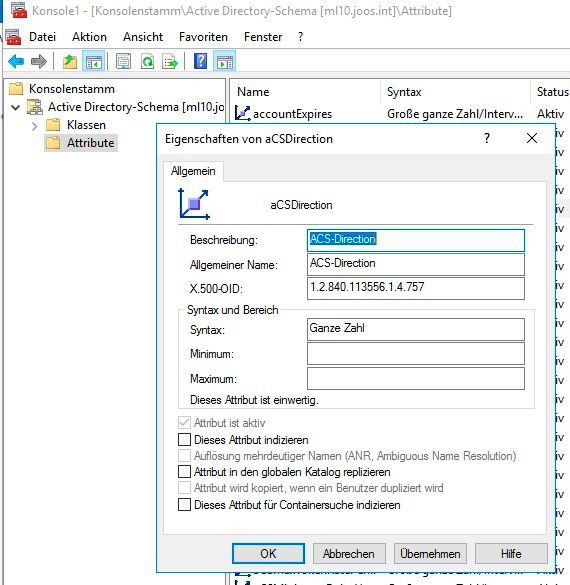Open the Datei menu

(x=43, y=37)
